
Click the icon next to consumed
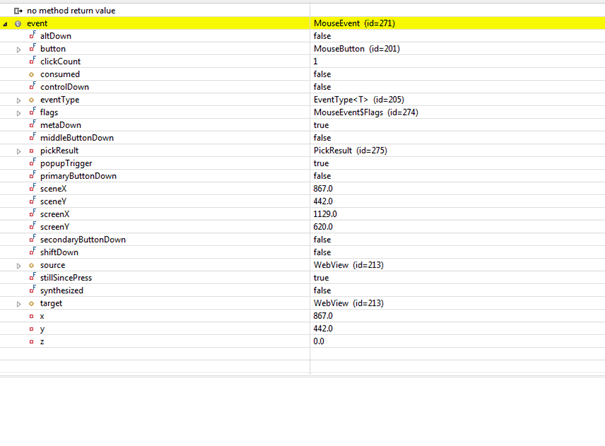pos(32,74)
